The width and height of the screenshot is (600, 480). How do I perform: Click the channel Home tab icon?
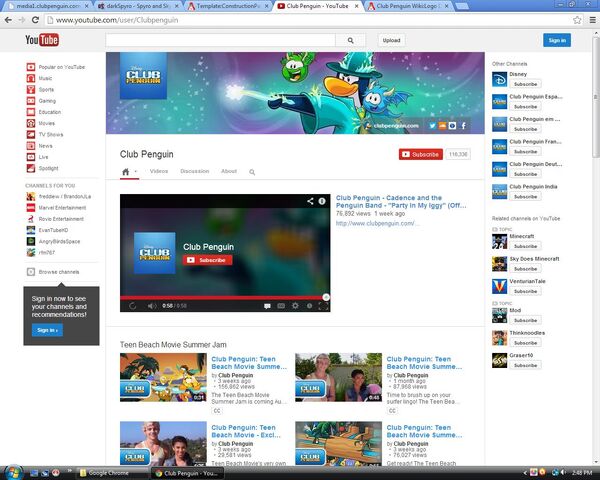point(126,171)
